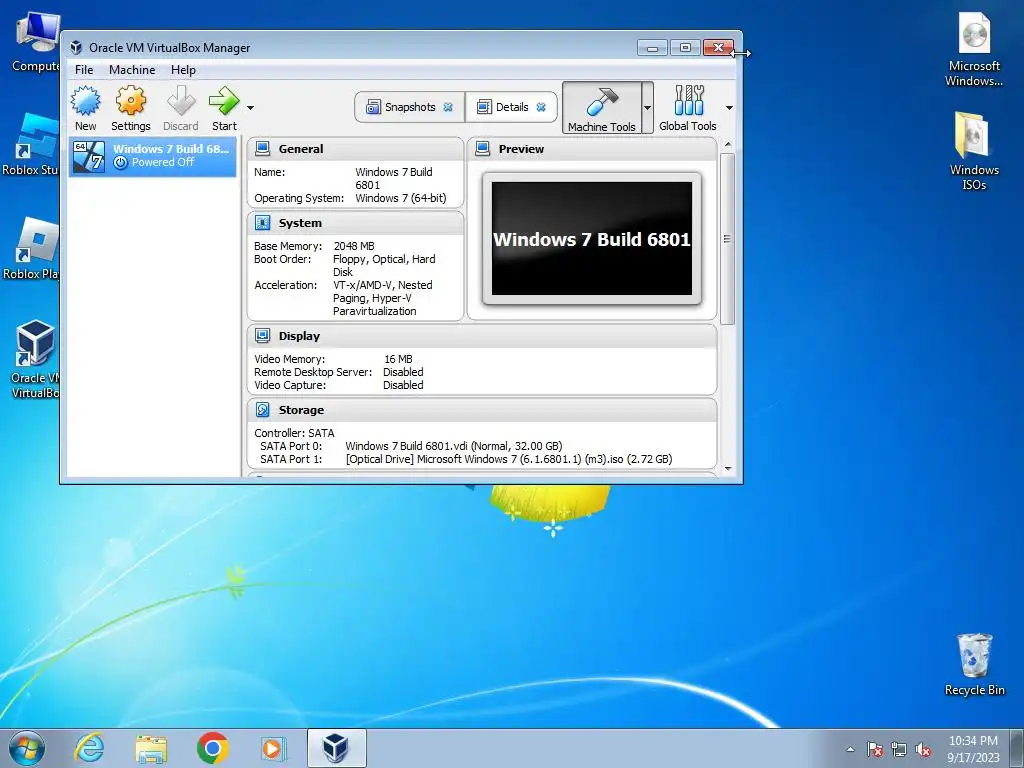Image resolution: width=1024 pixels, height=768 pixels.
Task: Select the Oracle VM VirtualBox desktop shortcut
Action: (x=34, y=359)
